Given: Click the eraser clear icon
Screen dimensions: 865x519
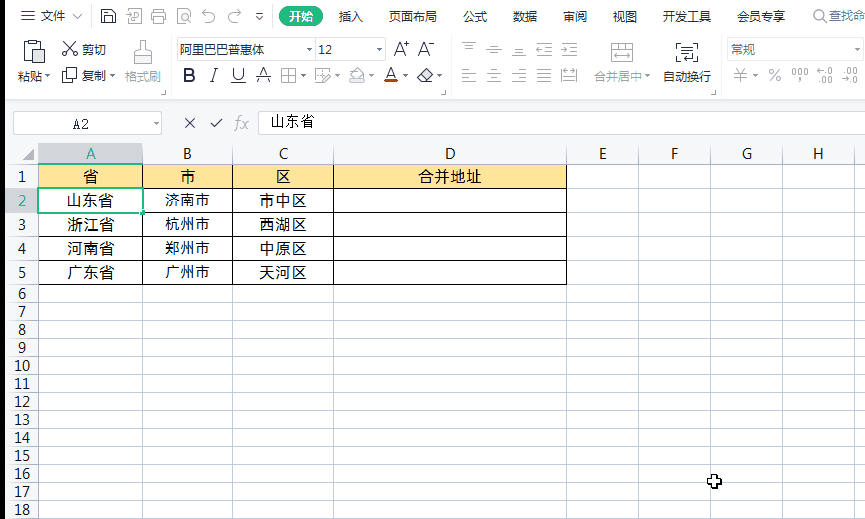Looking at the screenshot, I should (425, 75).
